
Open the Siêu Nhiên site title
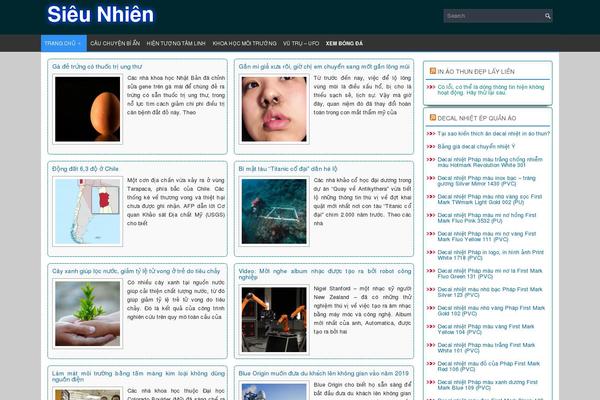(x=100, y=15)
